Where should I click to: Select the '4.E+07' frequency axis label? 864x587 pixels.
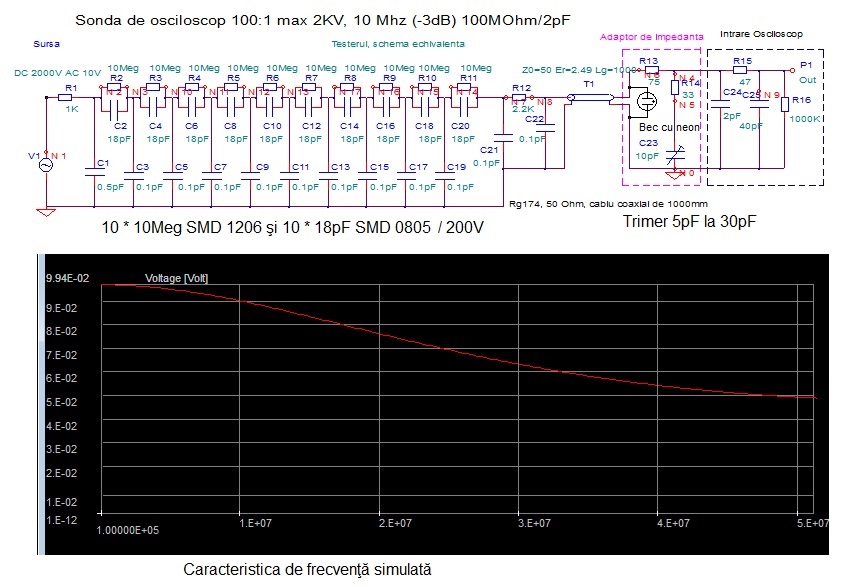click(673, 523)
